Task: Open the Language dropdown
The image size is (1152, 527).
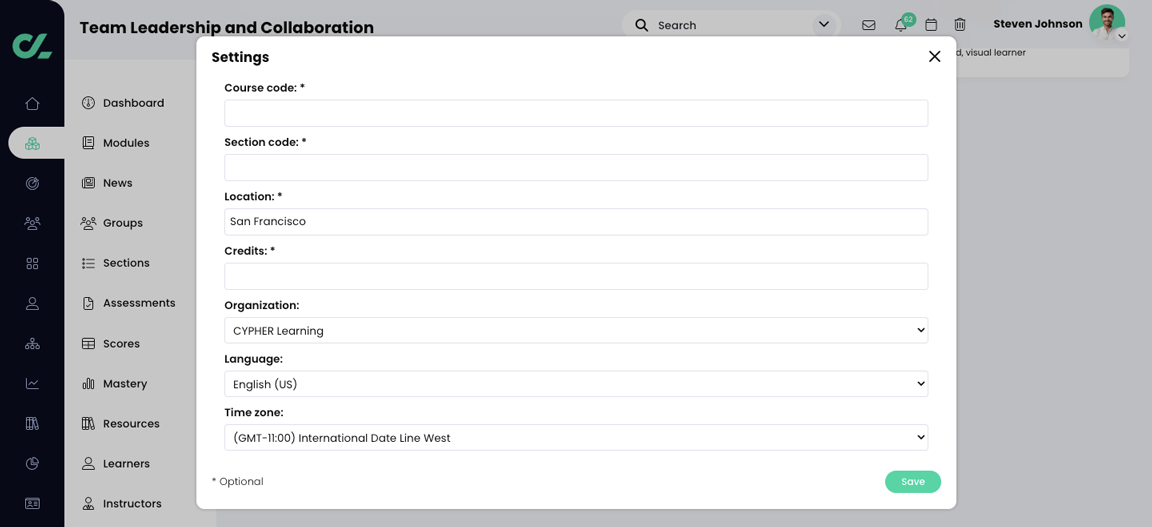Action: click(576, 384)
